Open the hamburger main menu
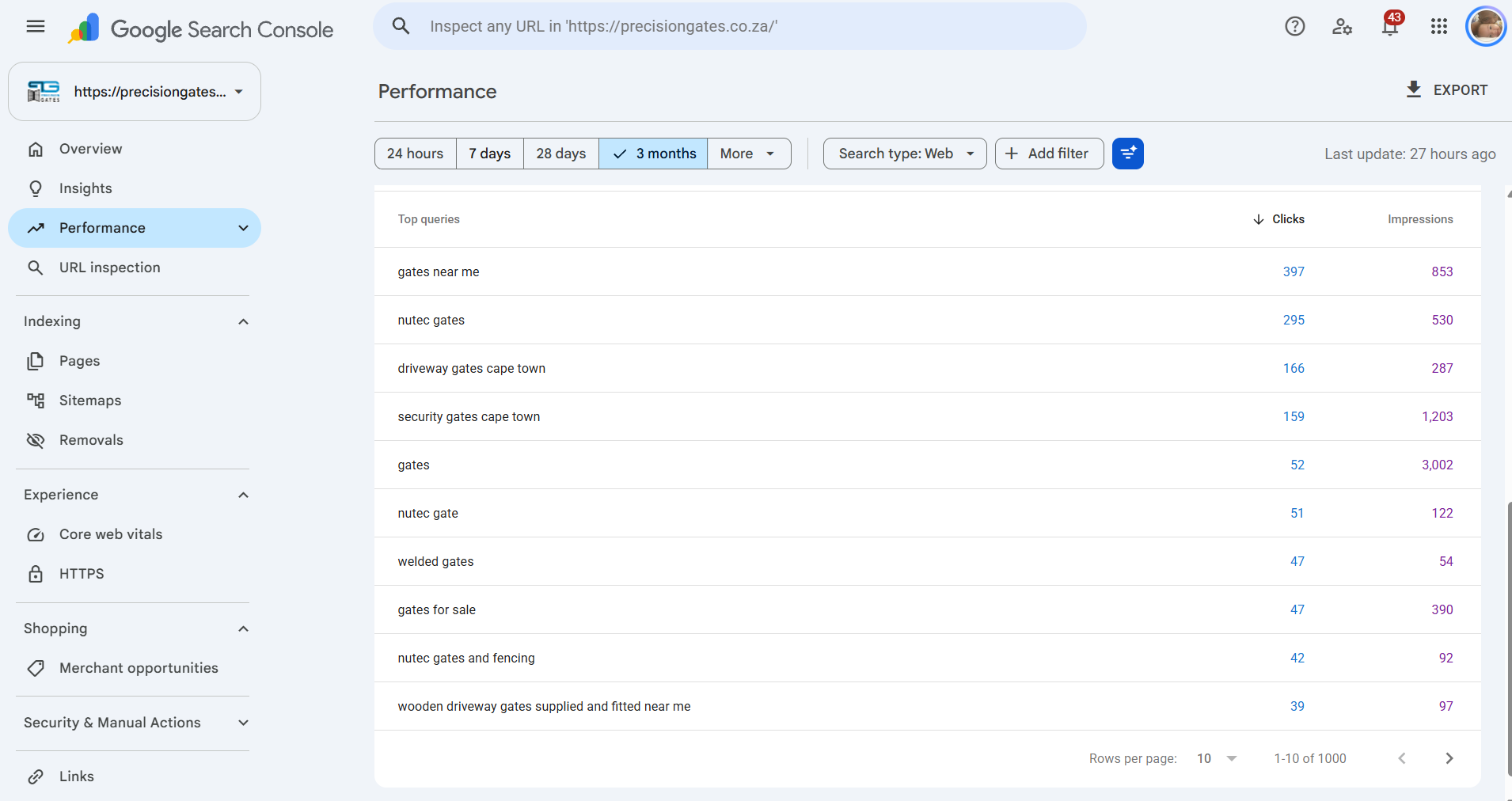Viewport: 1512px width, 801px height. click(x=36, y=27)
